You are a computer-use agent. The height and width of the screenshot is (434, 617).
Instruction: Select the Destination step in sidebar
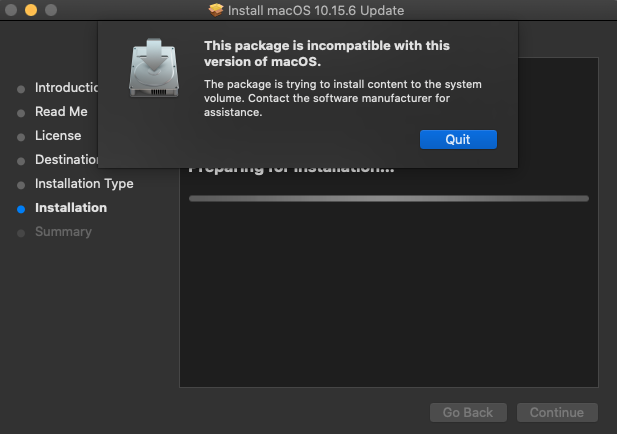(66, 160)
